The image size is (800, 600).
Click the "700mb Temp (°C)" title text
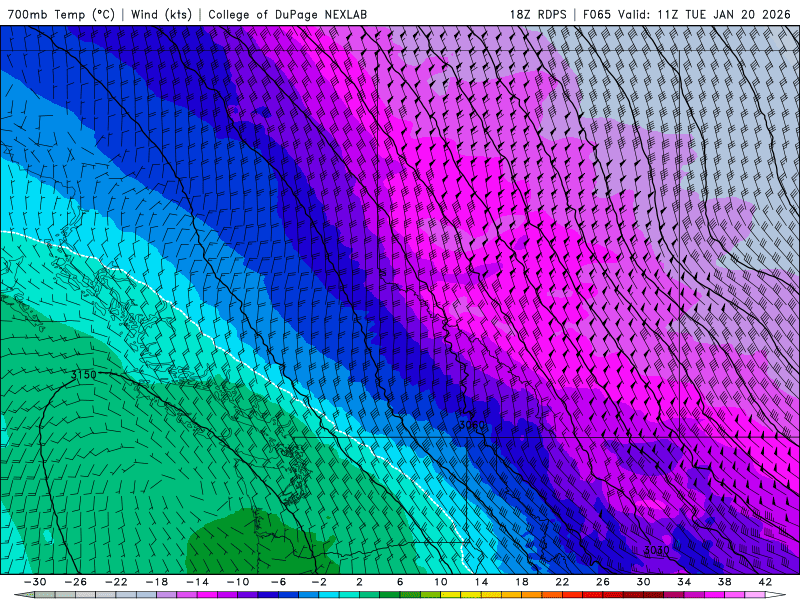[61, 14]
